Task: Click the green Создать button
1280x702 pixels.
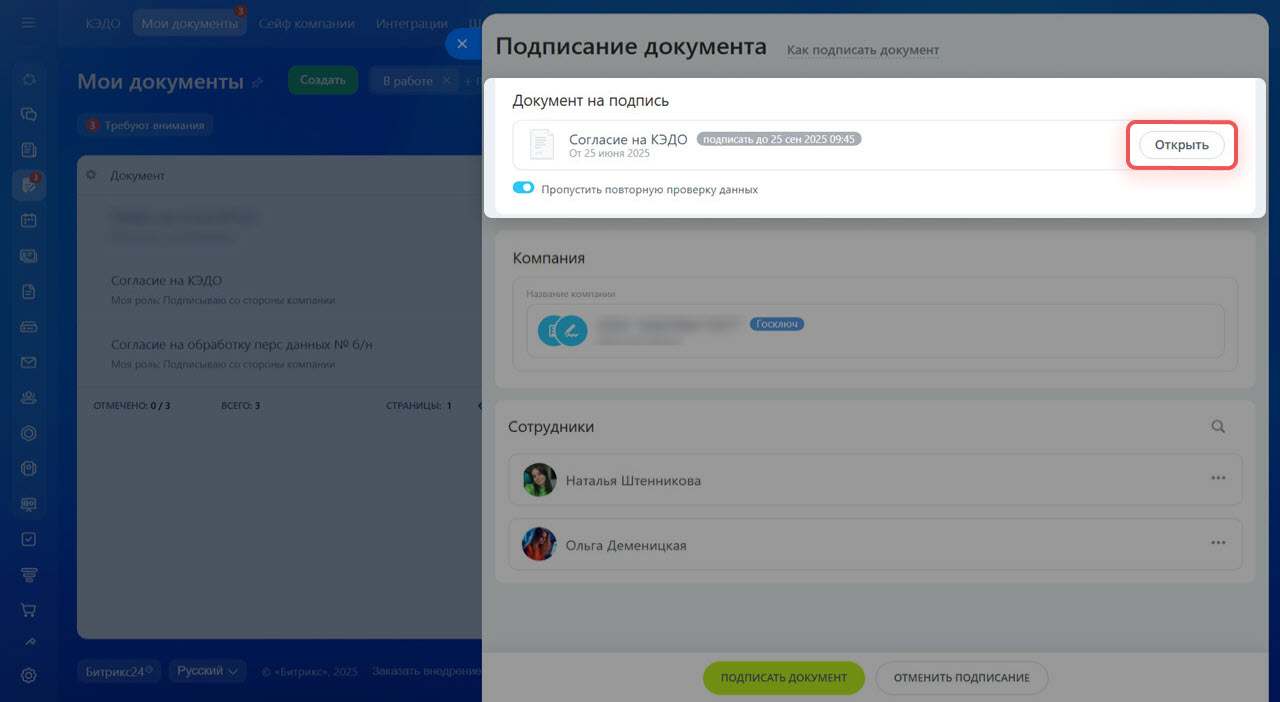Action: 323,81
